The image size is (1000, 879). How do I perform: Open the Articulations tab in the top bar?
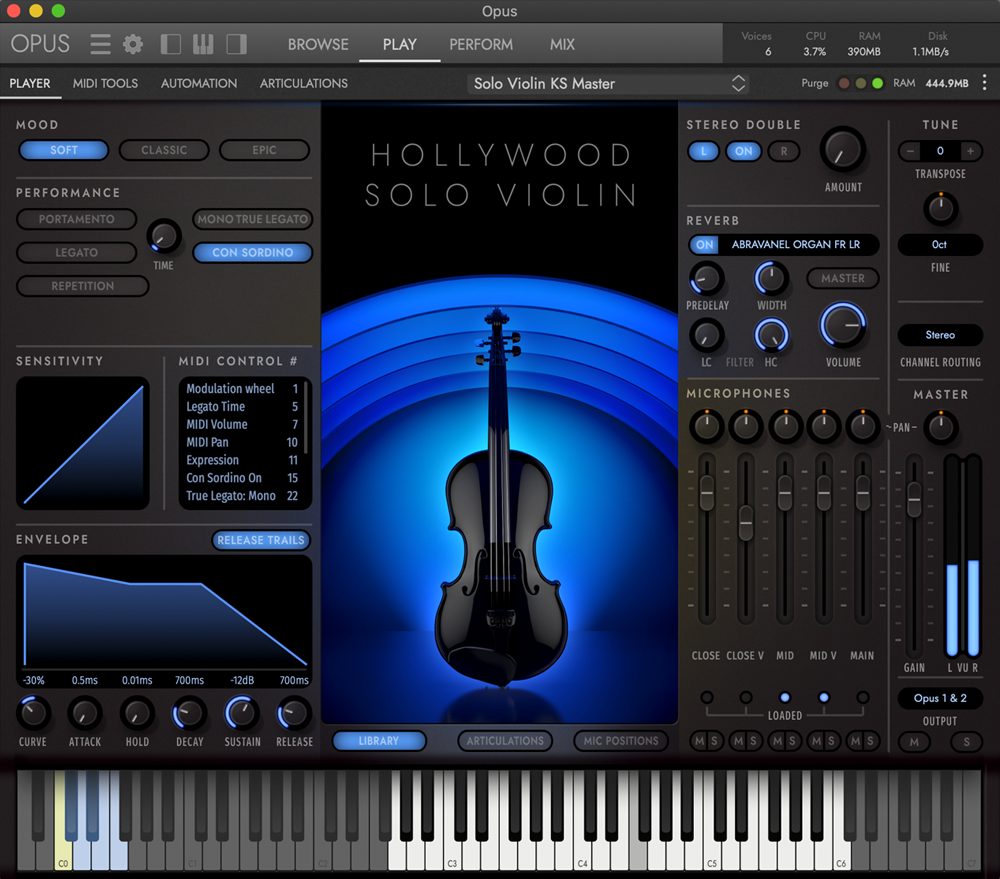tap(304, 83)
